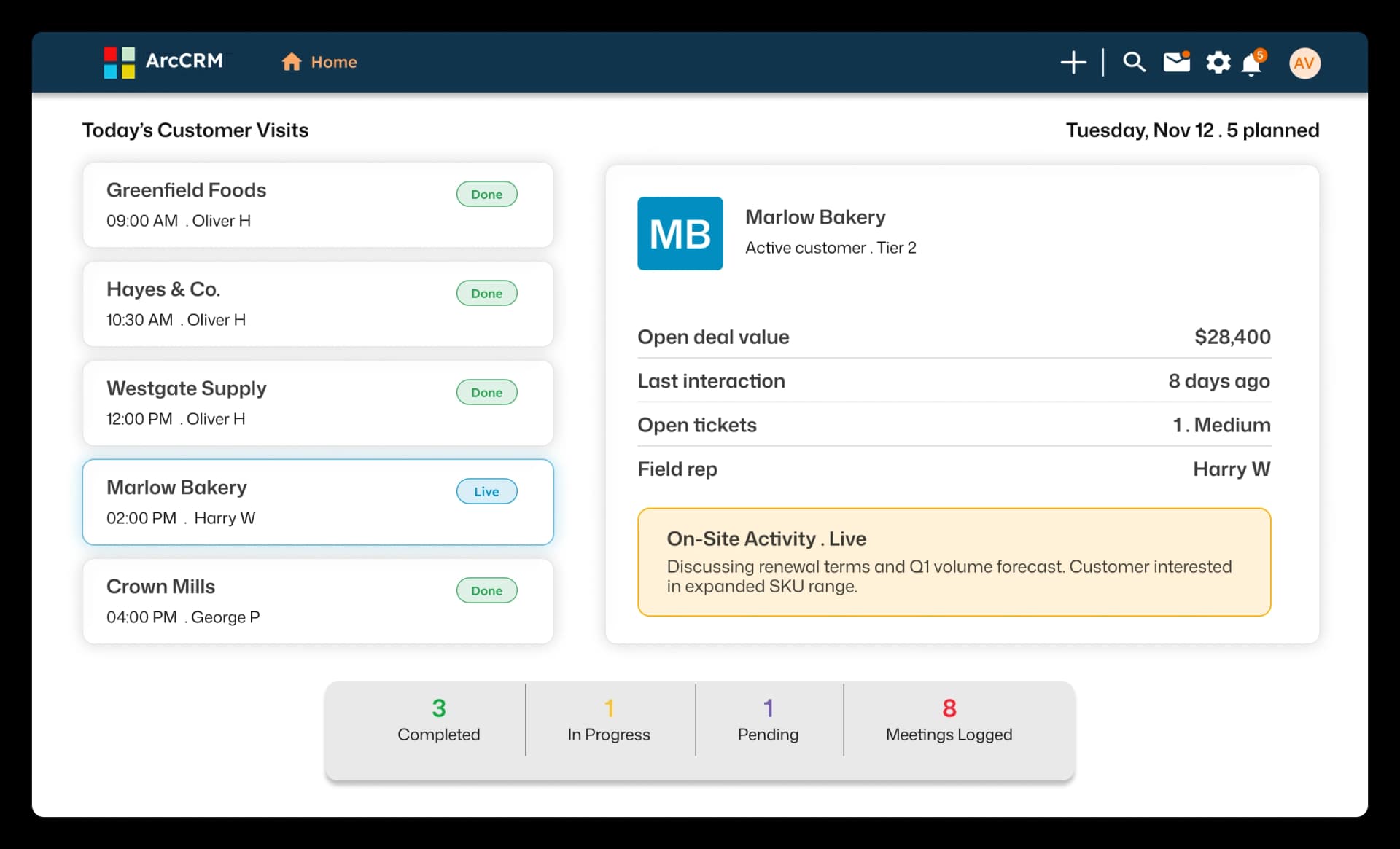Click Done badge on Westgate Supply
Image resolution: width=1400 pixels, height=849 pixels.
tap(487, 392)
